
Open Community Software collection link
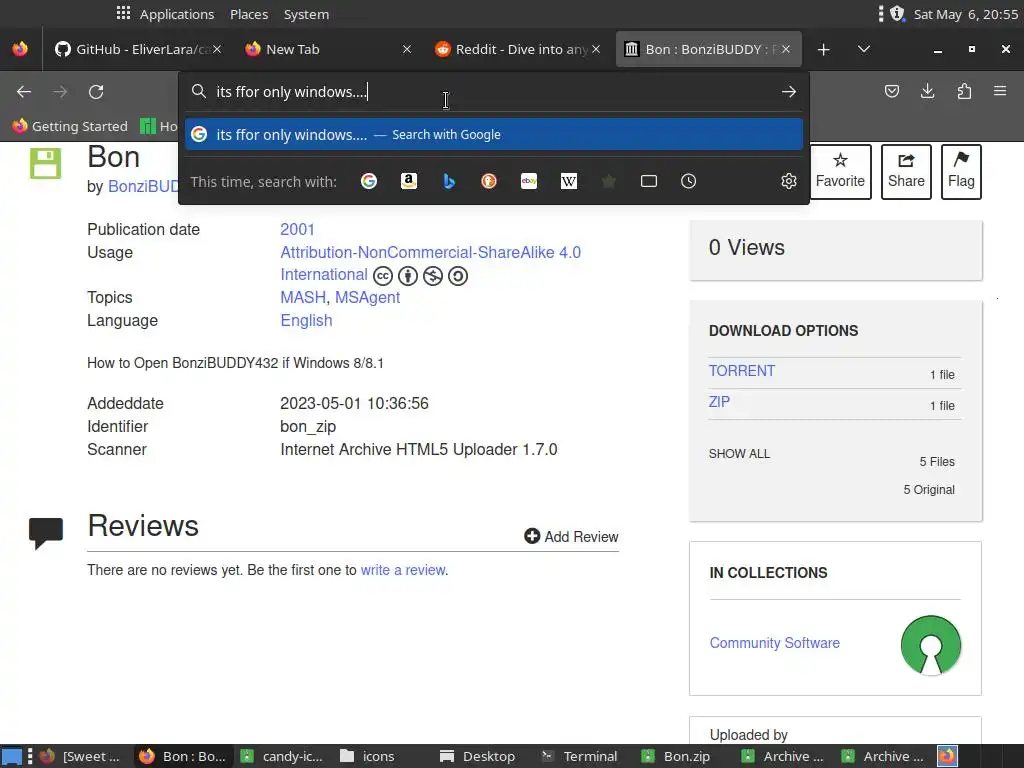(x=775, y=643)
